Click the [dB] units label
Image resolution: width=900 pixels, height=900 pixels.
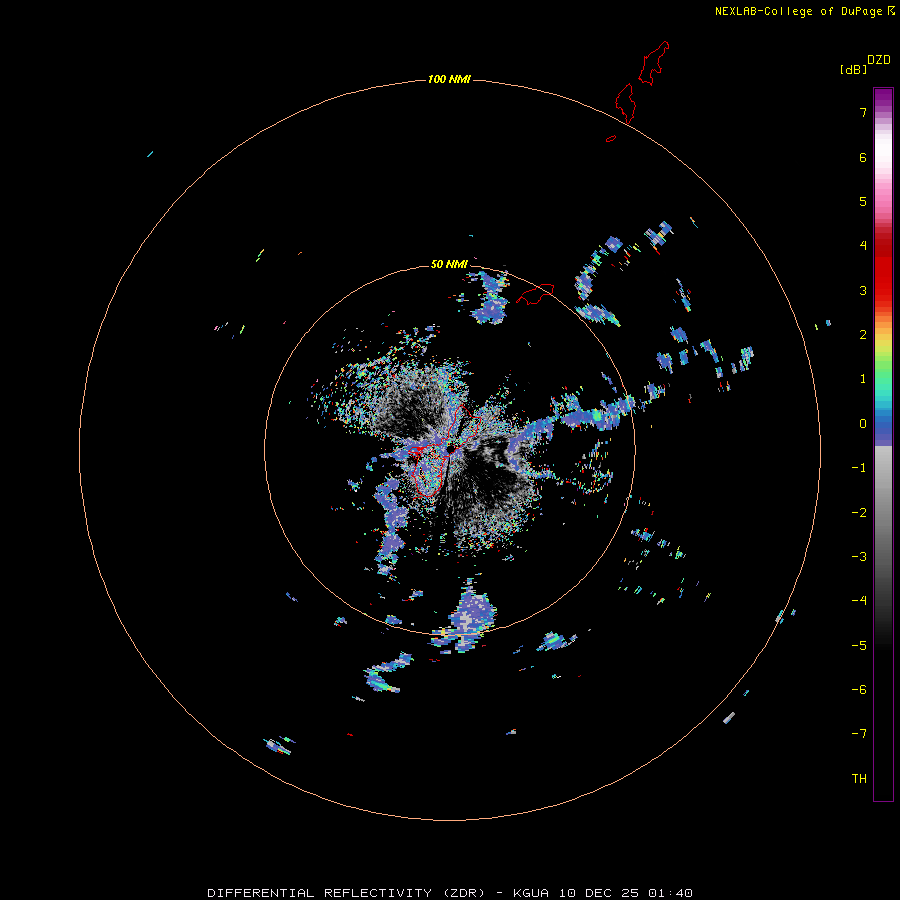(853, 70)
